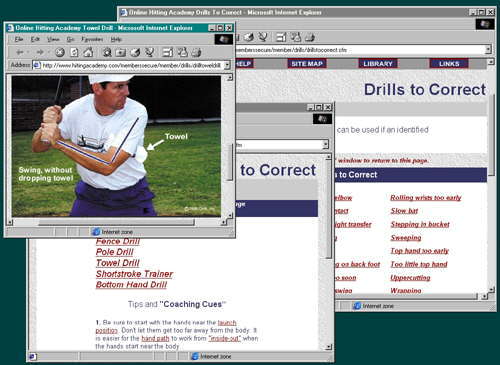This screenshot has width=500, height=365.
Task: Click the Internet zone globe in the middle window status bar
Action: pos(195,356)
